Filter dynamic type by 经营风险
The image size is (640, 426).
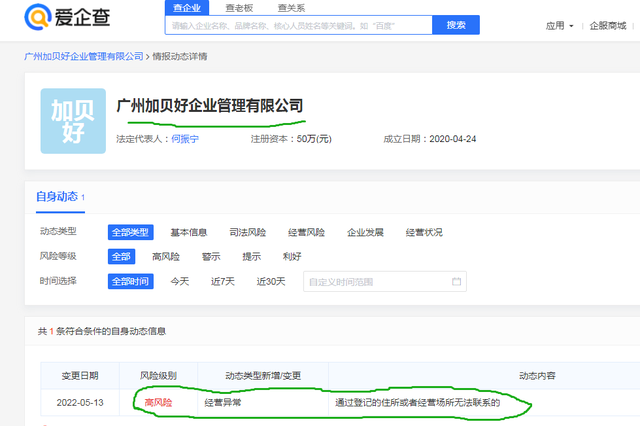[x=306, y=232]
